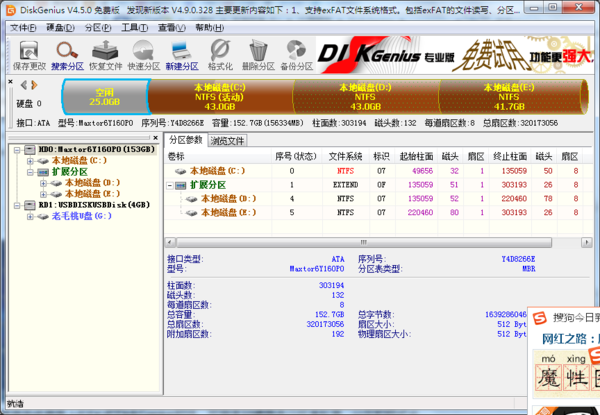Switch to Partition Parameters (分区参数) tab

[186, 140]
